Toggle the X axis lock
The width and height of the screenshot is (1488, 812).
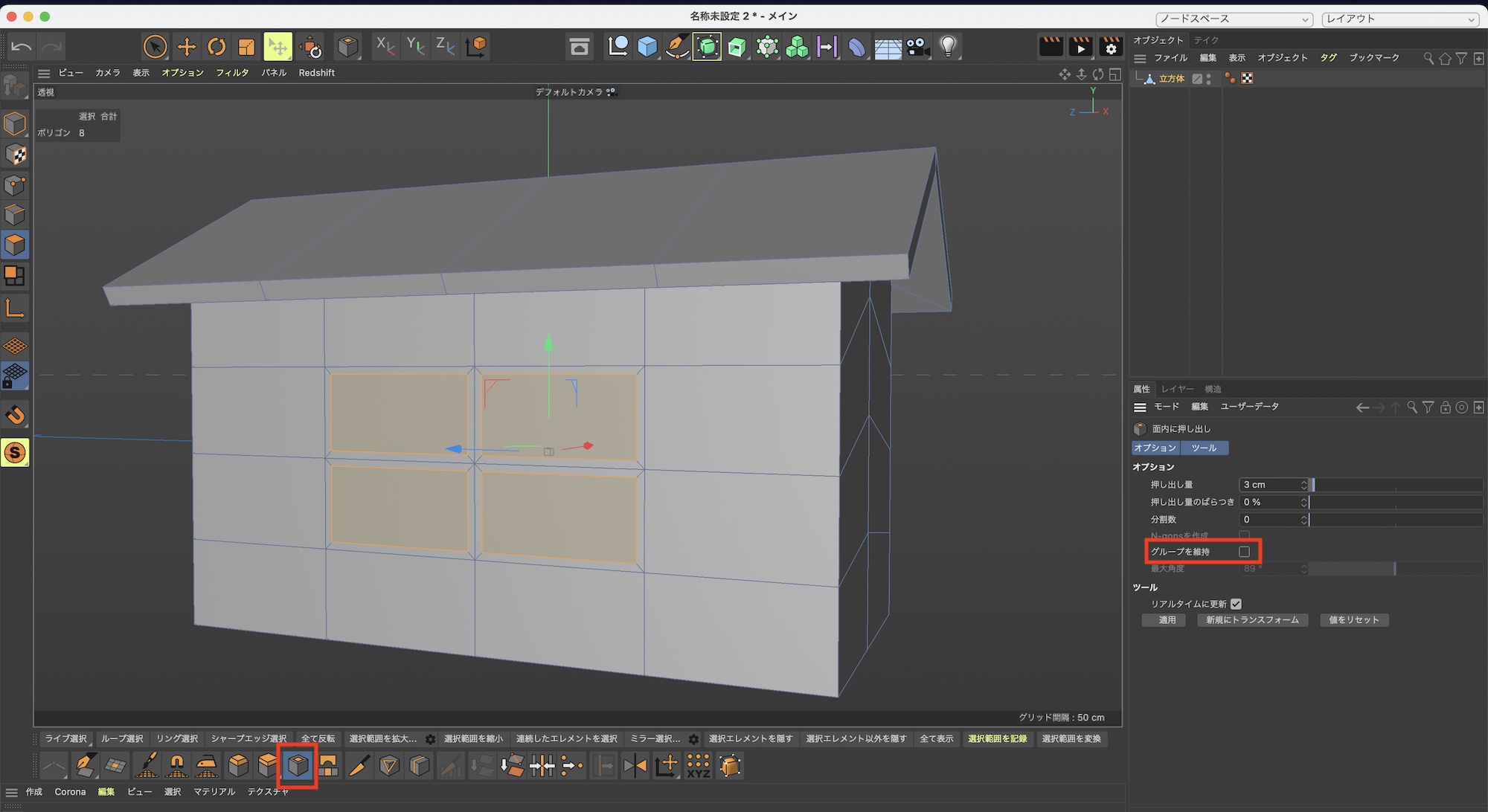click(x=385, y=47)
